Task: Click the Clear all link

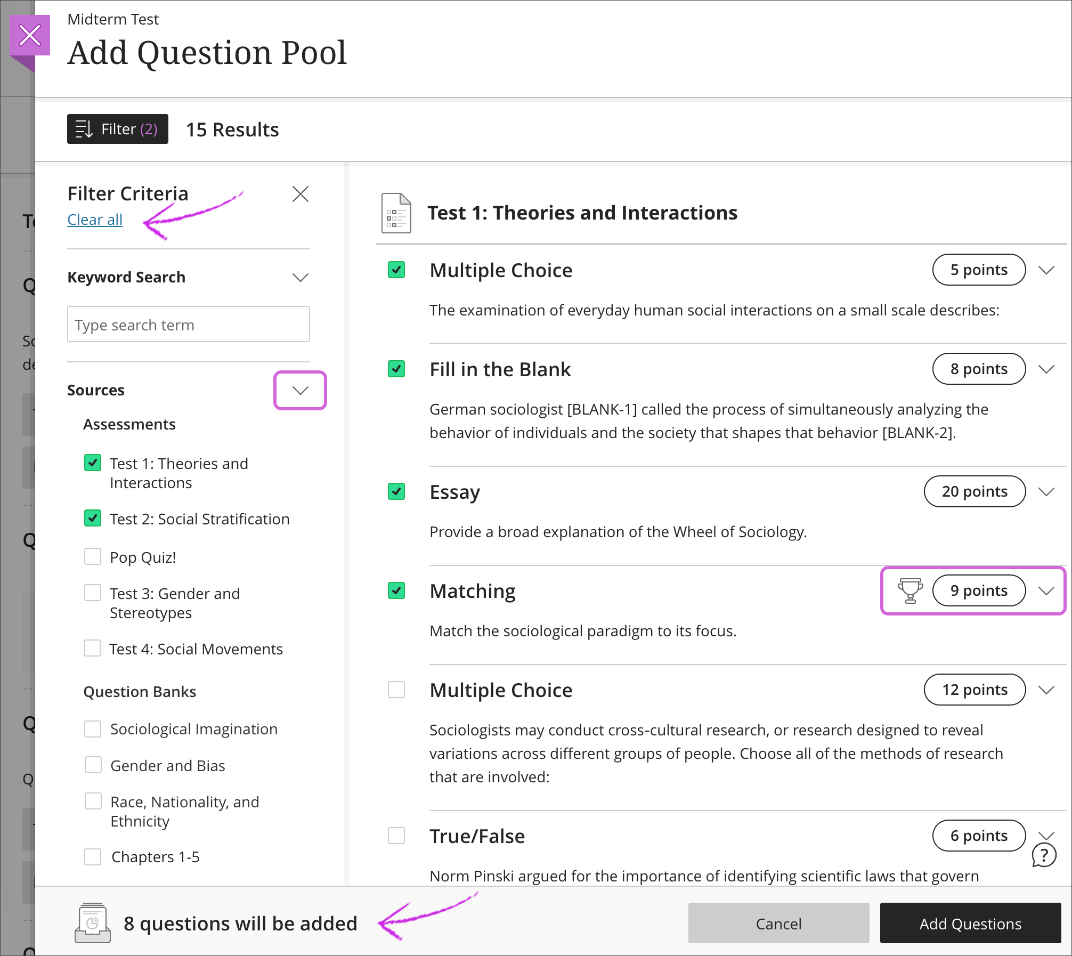Action: point(95,220)
